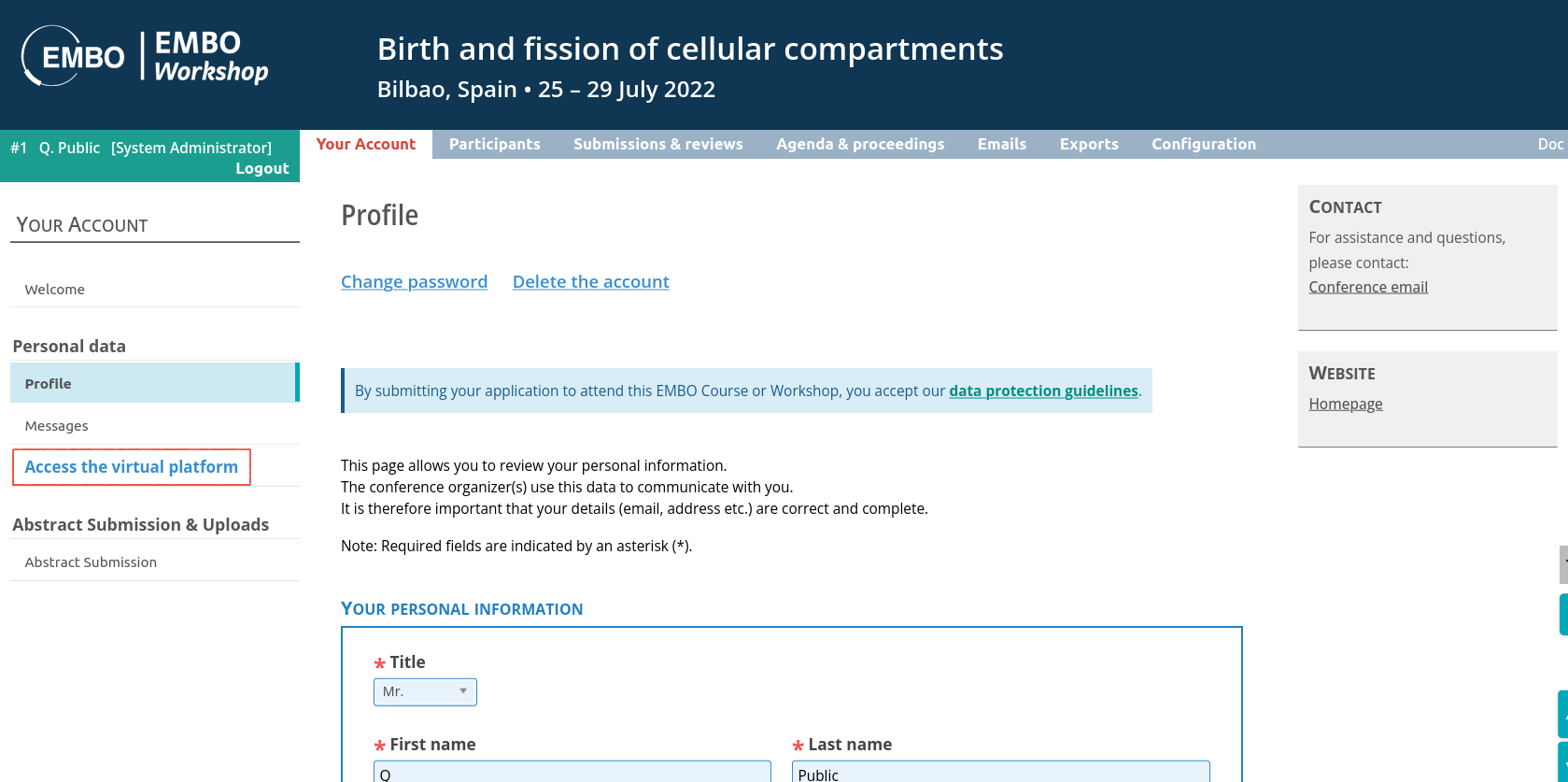This screenshot has height=782, width=1568.
Task: Select the Your Account tab
Action: (x=365, y=144)
